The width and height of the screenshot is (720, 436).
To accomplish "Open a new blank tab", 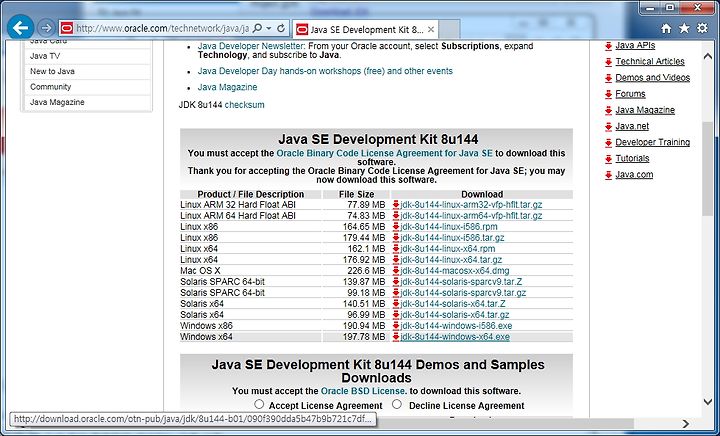I will coord(450,29).
